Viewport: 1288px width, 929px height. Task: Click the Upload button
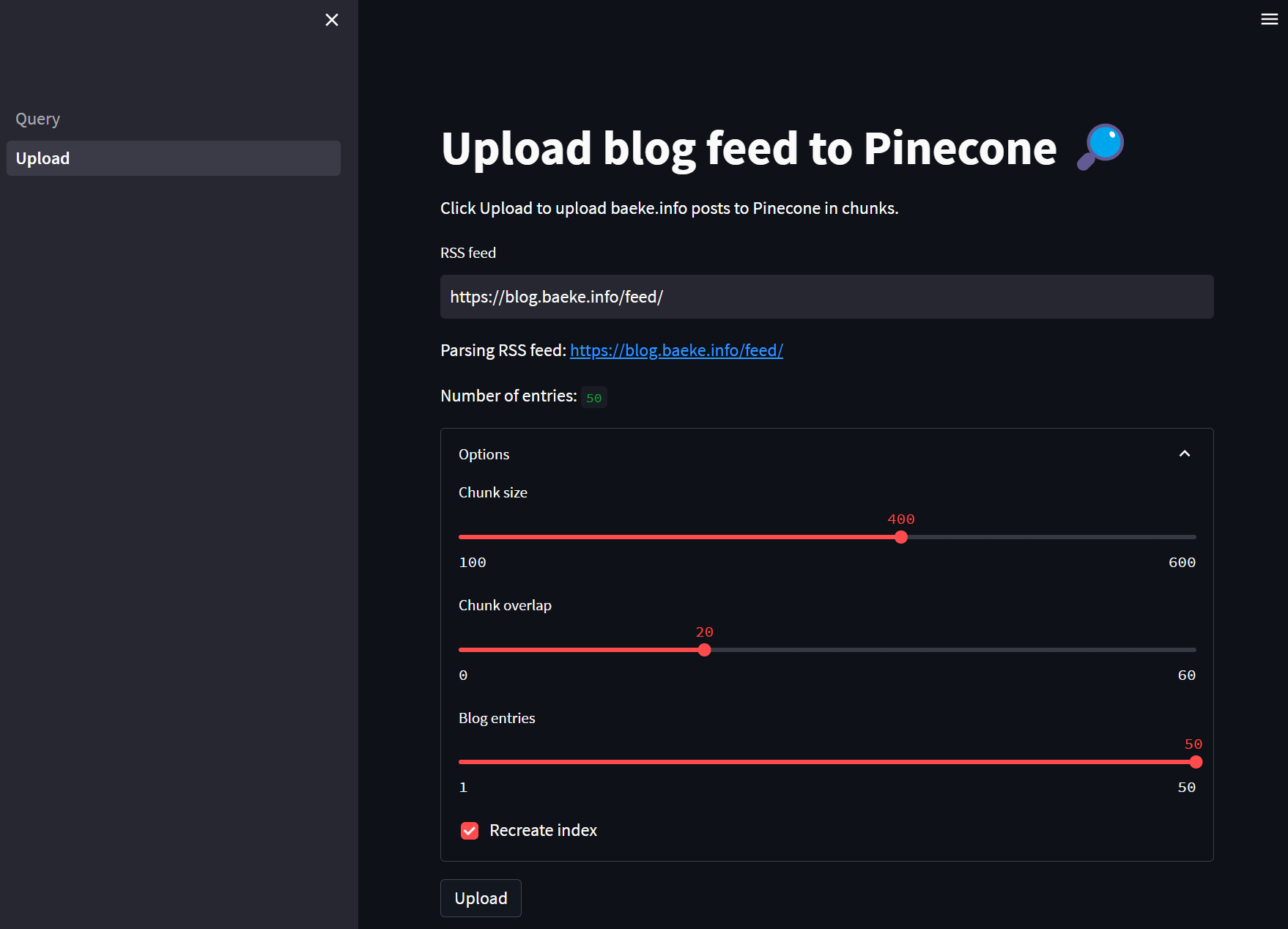480,897
